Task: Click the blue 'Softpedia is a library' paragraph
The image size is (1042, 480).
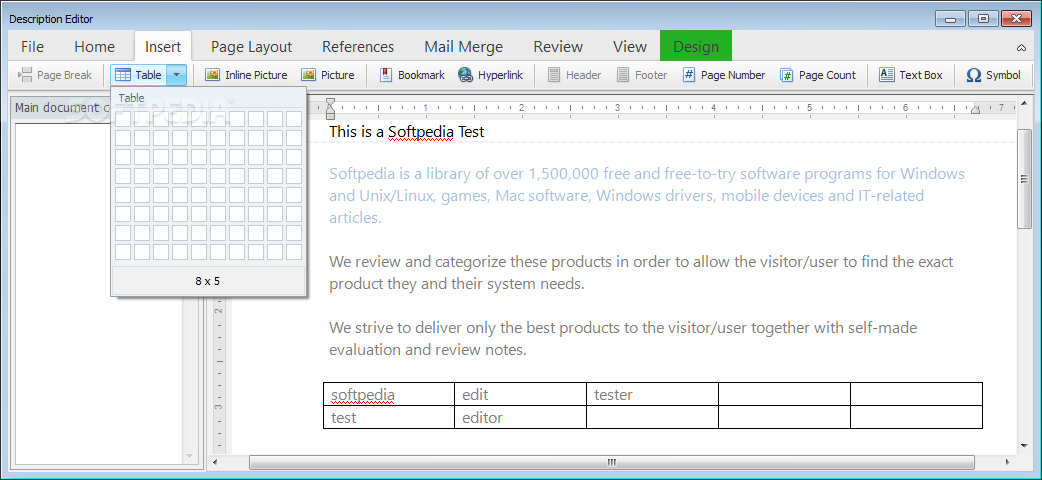Action: (647, 195)
